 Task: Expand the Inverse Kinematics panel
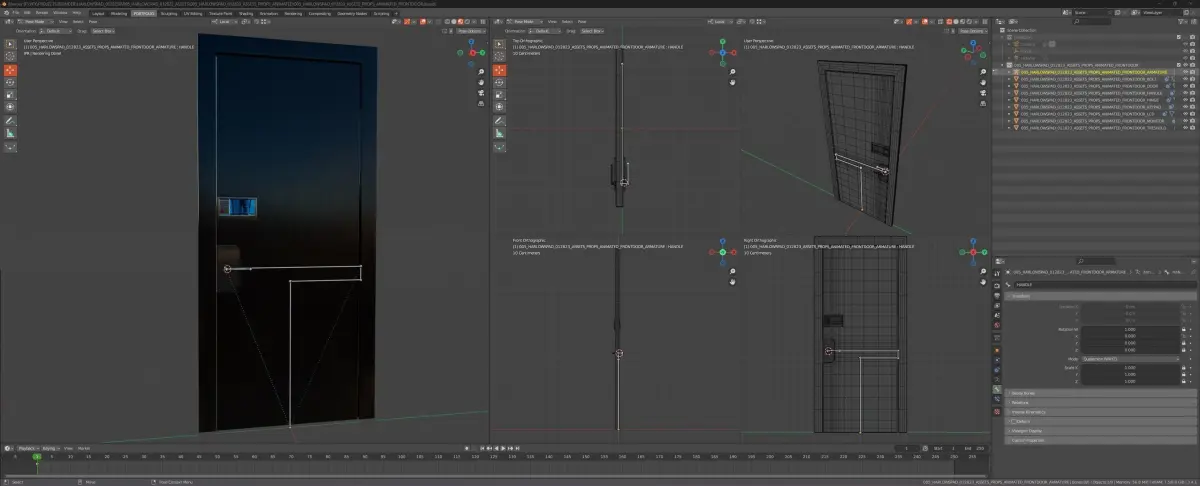pos(1099,412)
